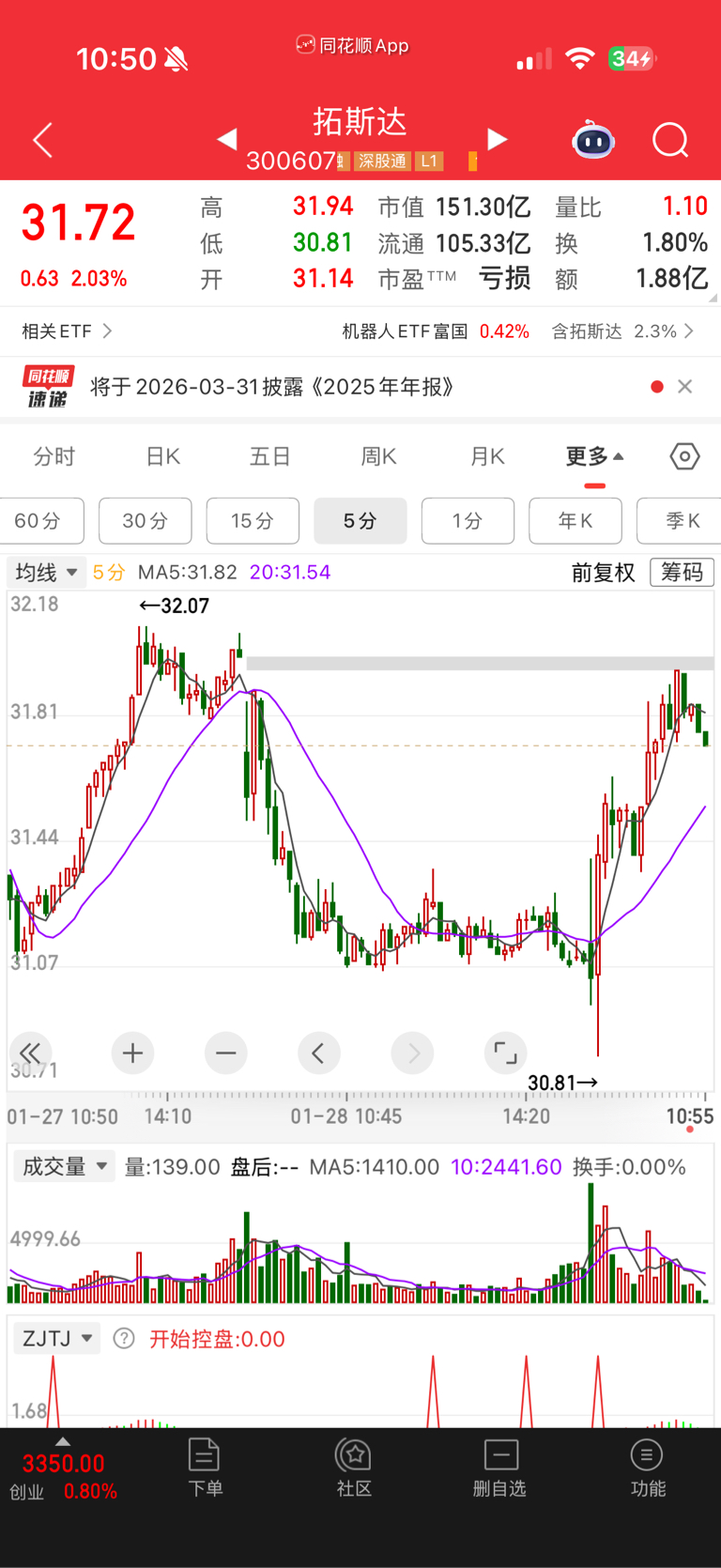721x1568 pixels.
Task: Tap the 30.81 low price marker
Action: point(562,1083)
